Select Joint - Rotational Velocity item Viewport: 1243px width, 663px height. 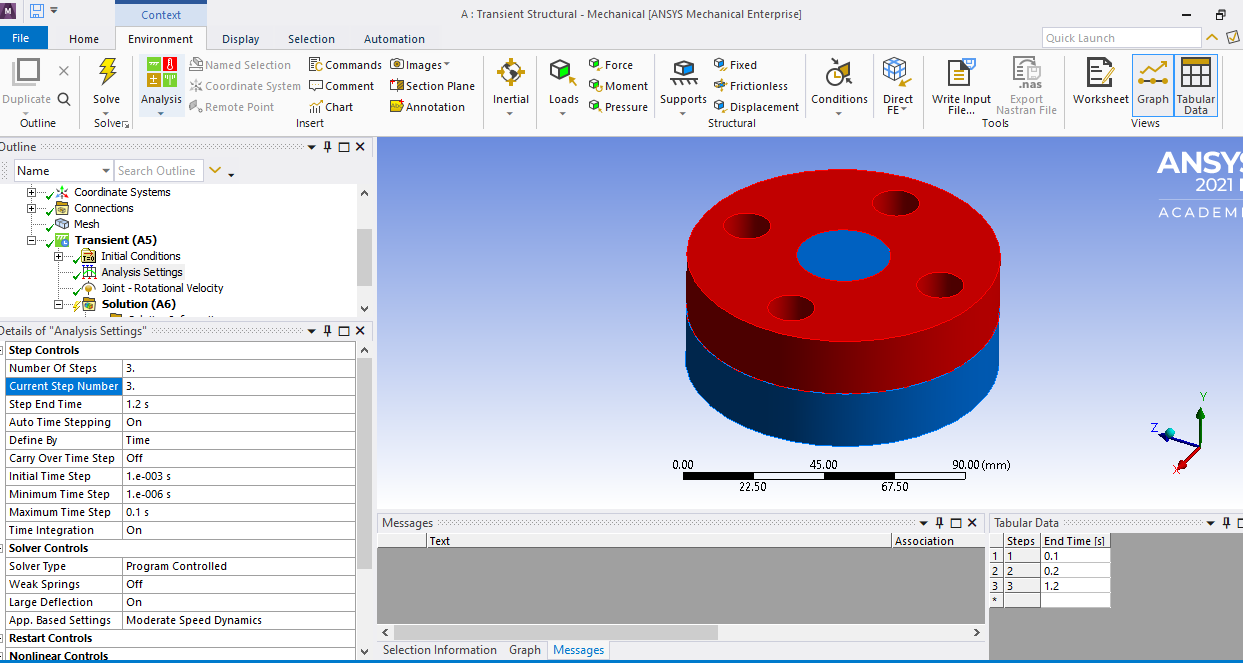[x=162, y=288]
